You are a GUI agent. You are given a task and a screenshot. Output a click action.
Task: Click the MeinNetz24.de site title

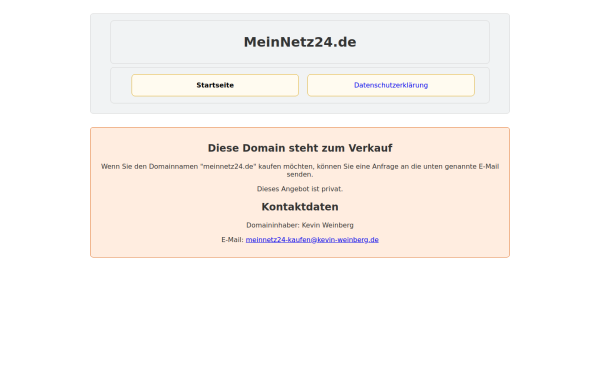(x=300, y=42)
